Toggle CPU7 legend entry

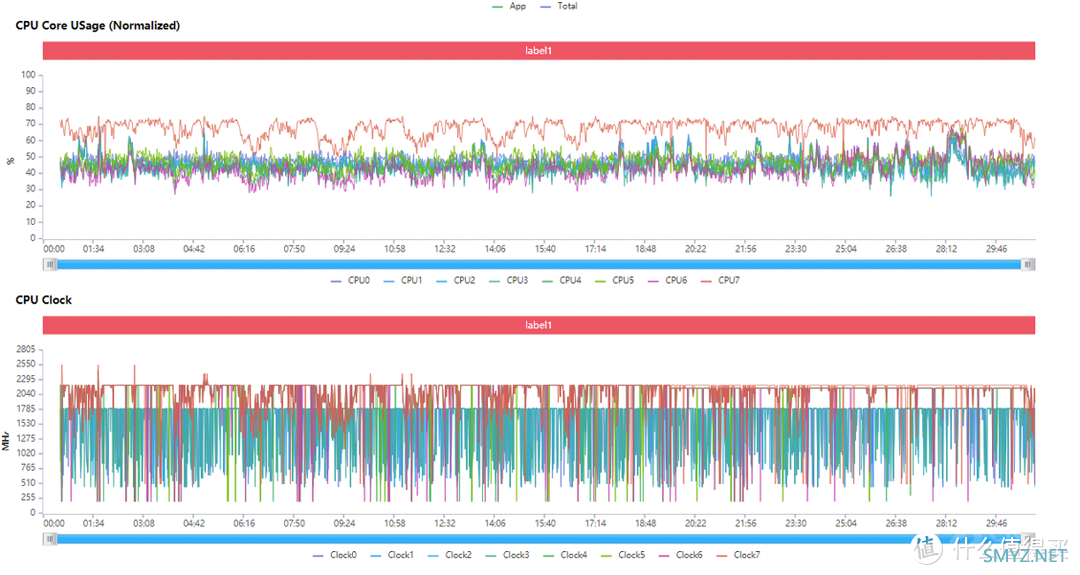[720, 280]
